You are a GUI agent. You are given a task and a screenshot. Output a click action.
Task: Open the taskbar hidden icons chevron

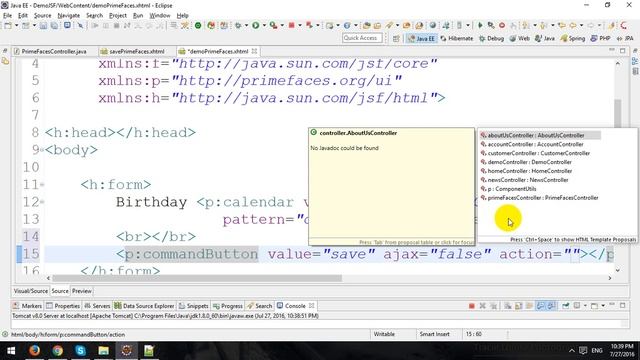pos(572,350)
